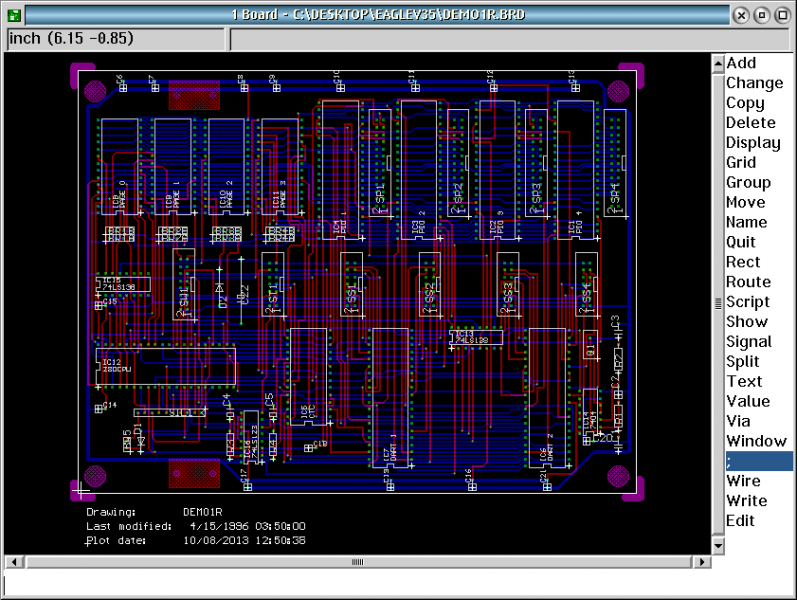Click the command input field at bottom
The image size is (797, 600).
(398, 585)
